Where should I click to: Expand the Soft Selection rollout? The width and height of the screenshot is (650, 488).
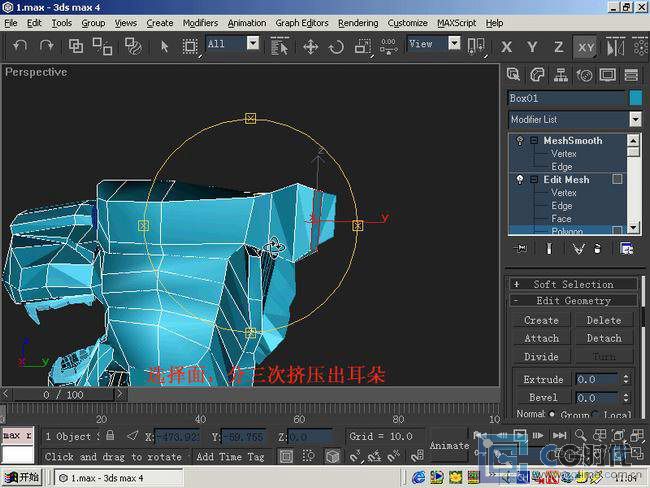click(573, 284)
